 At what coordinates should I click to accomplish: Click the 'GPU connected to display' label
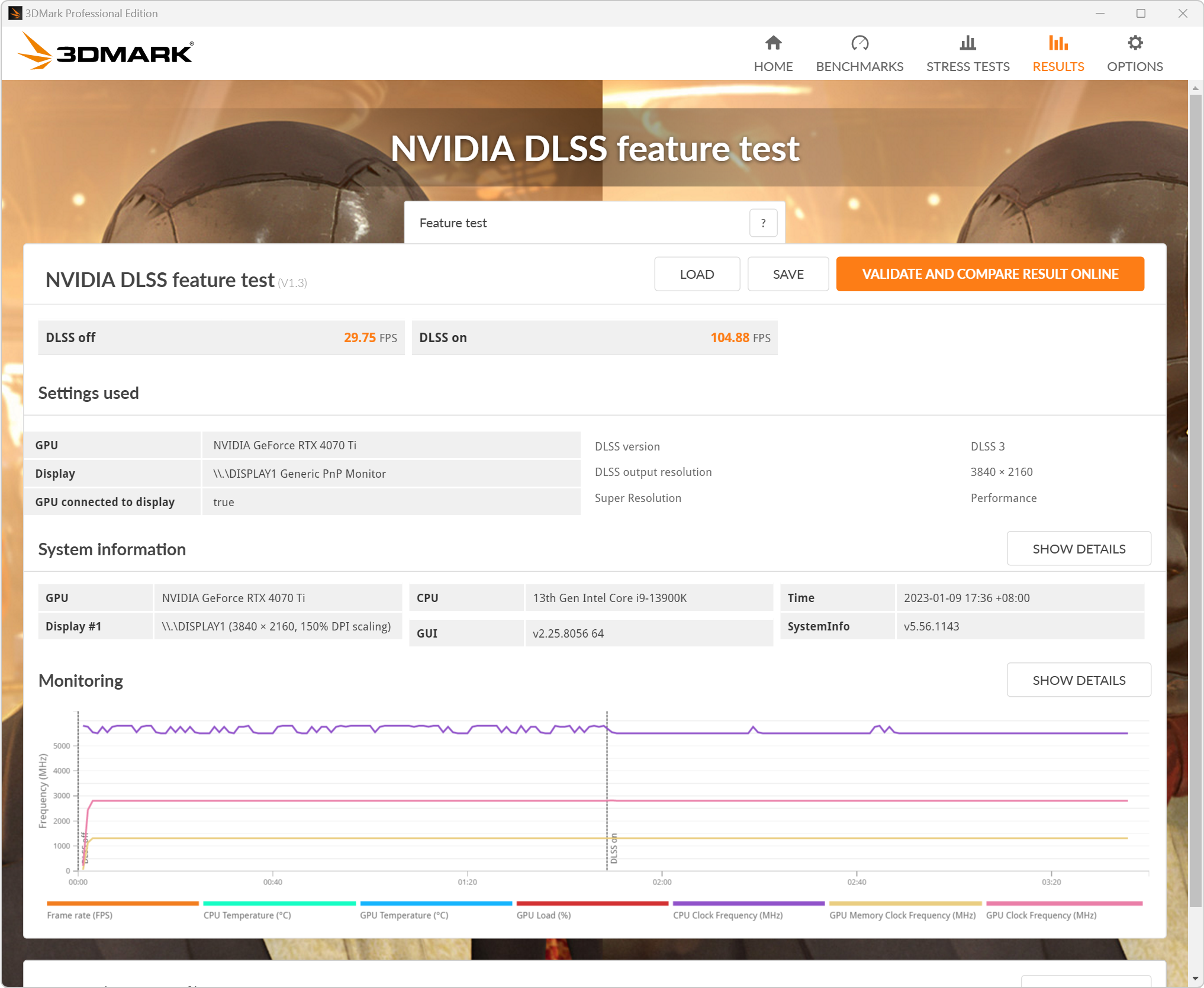[x=105, y=502]
